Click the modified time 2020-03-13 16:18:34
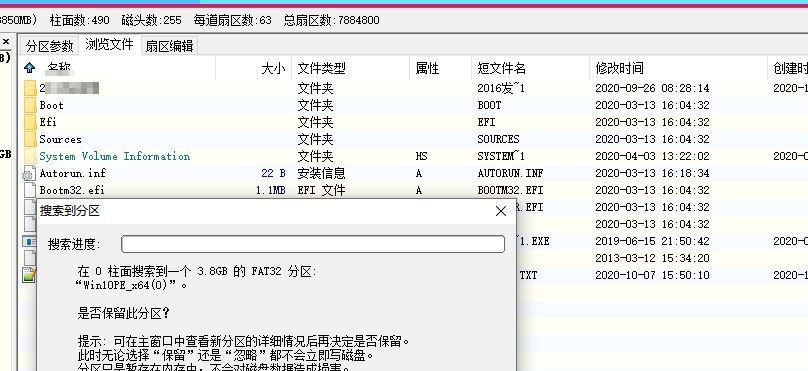808x371 pixels. point(652,173)
